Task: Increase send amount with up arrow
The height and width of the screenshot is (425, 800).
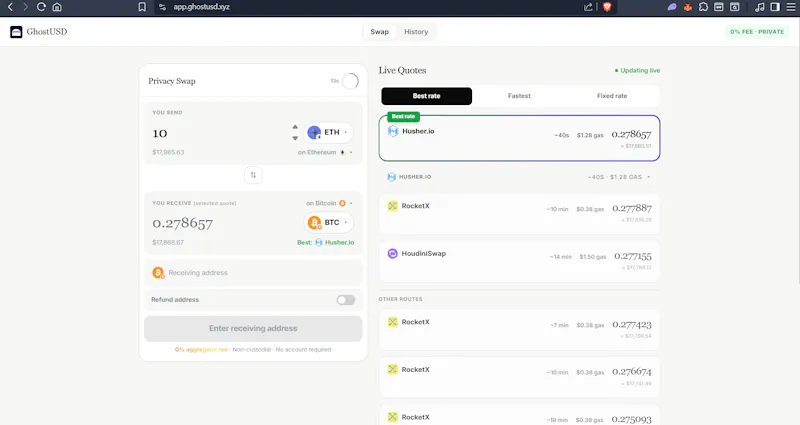Action: 295,127
